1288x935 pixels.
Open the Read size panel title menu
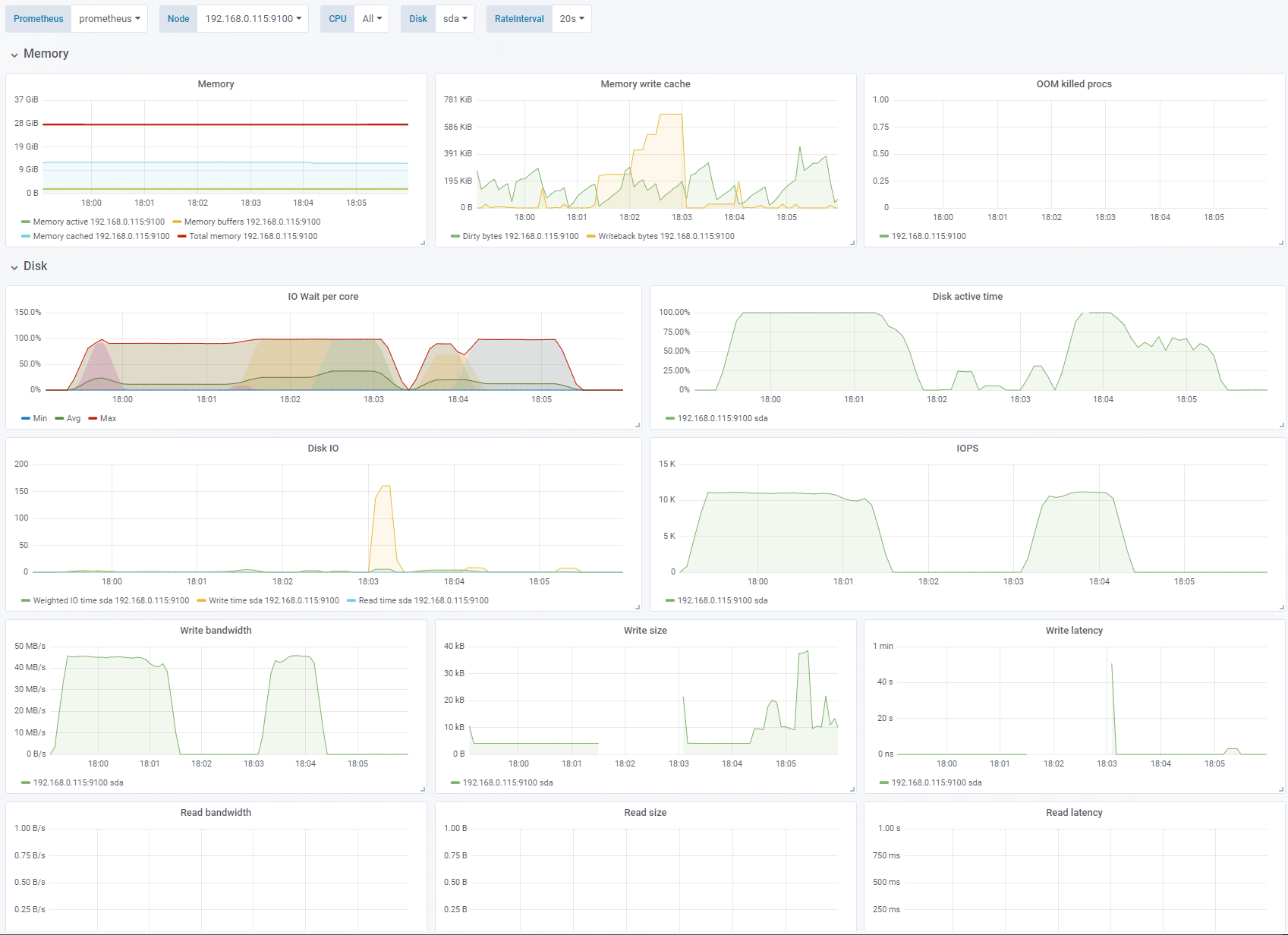(646, 813)
